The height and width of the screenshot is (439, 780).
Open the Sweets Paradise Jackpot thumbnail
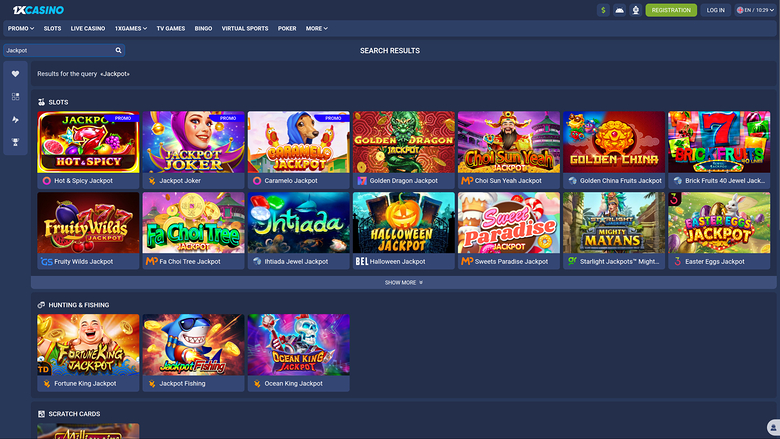(x=509, y=223)
